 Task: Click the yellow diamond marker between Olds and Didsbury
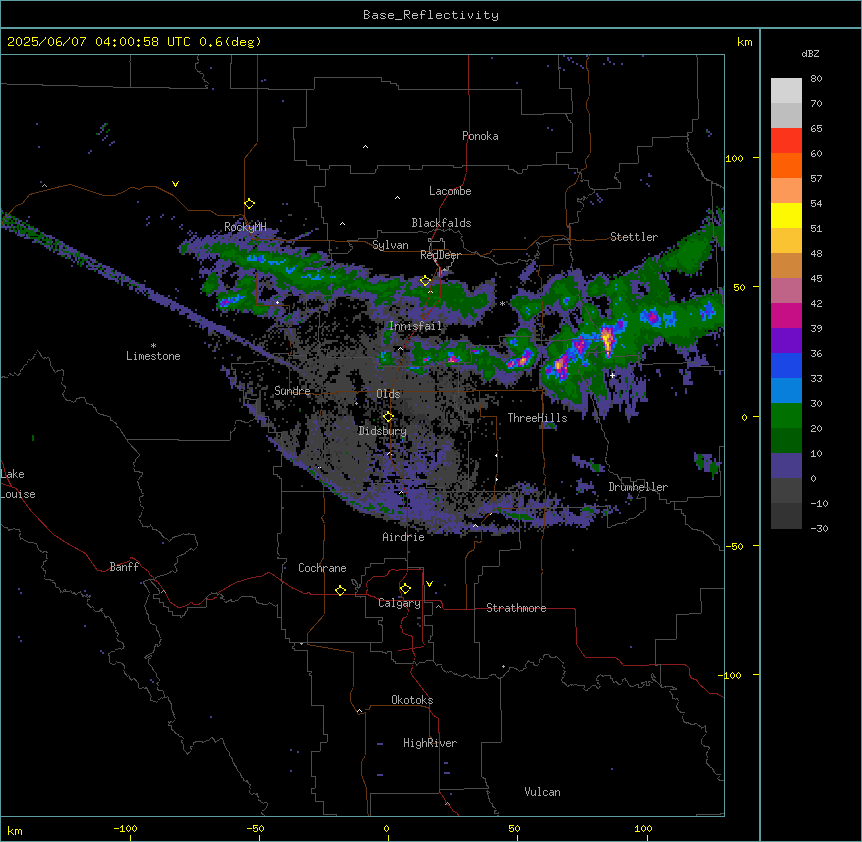(388, 417)
